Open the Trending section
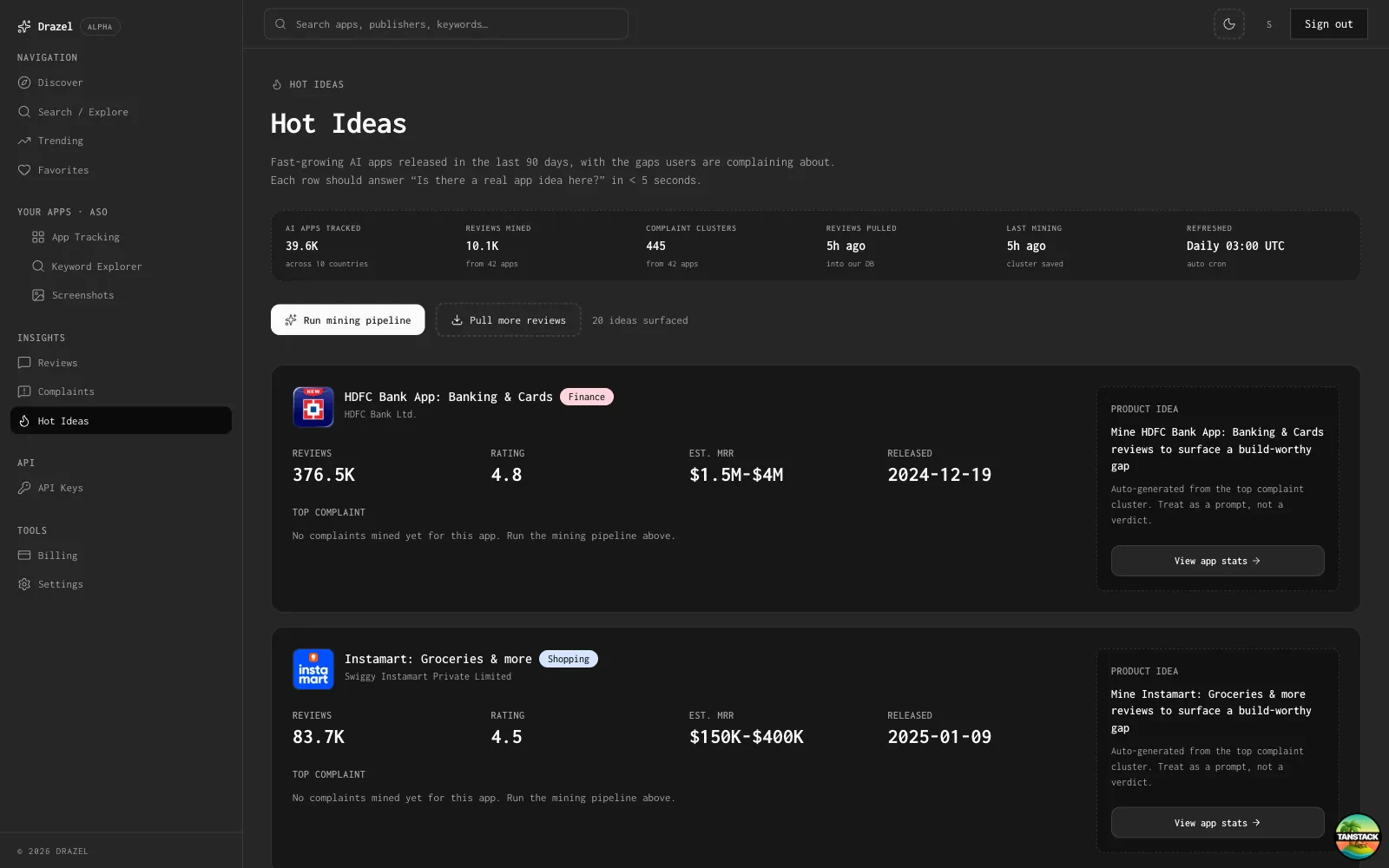1389x868 pixels. [x=121, y=141]
